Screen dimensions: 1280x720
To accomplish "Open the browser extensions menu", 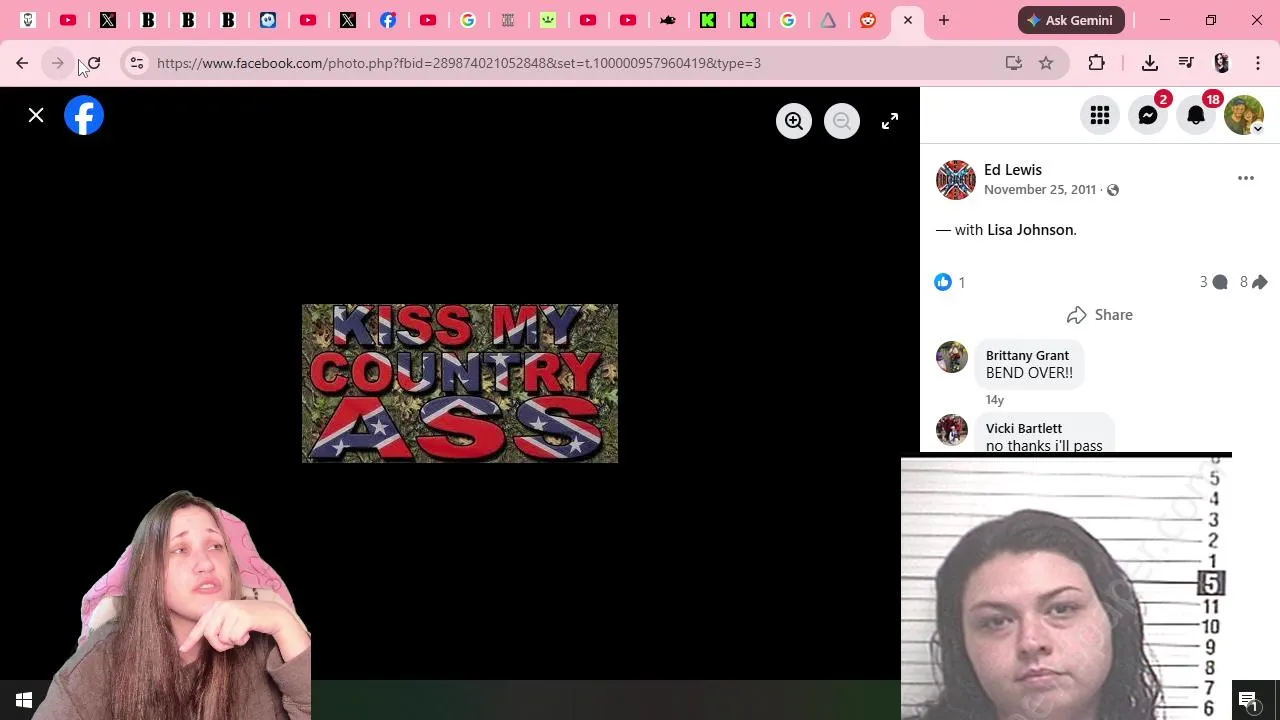I will click(1097, 63).
